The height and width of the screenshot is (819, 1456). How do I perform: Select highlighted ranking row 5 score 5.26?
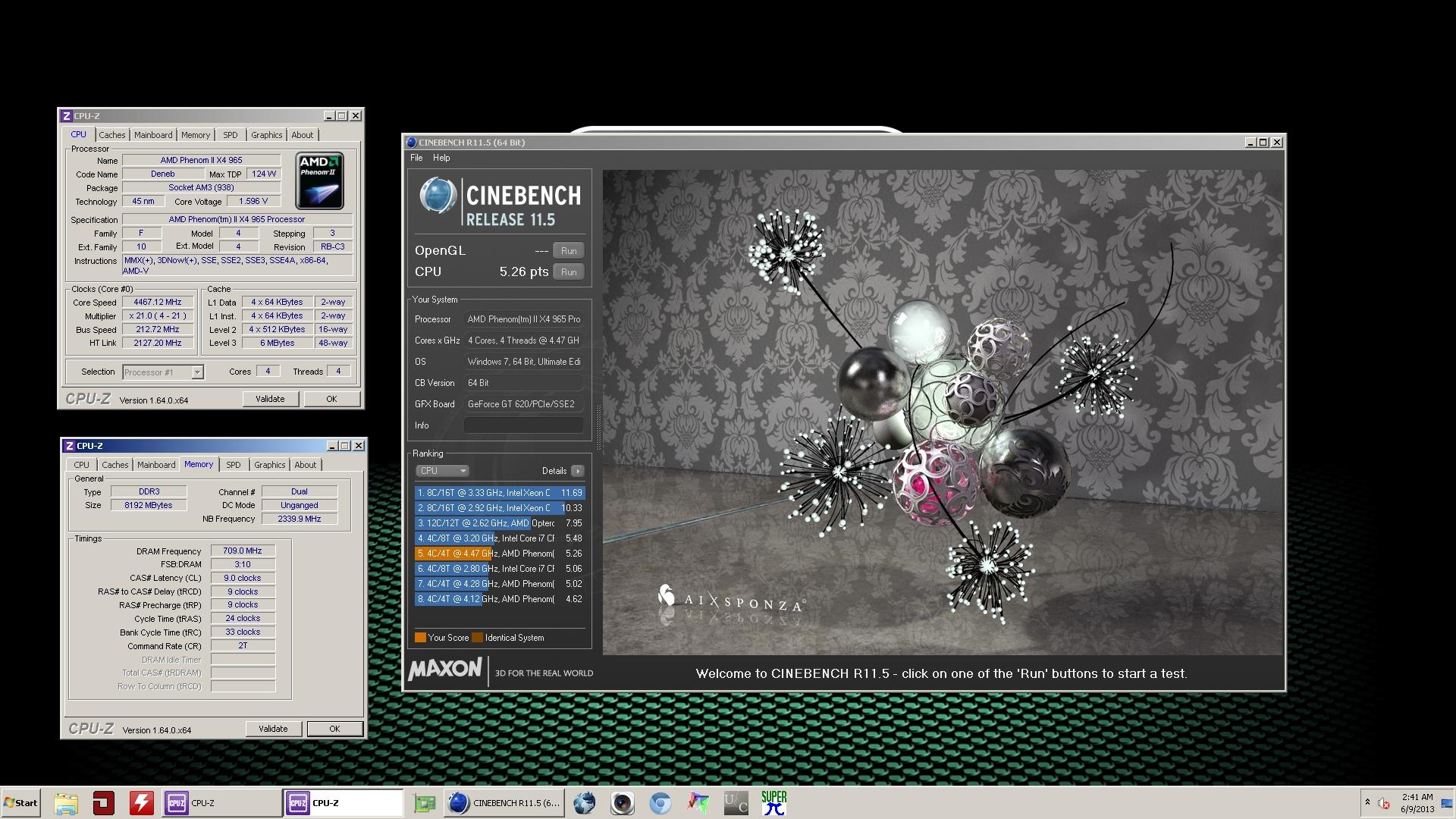click(x=500, y=554)
